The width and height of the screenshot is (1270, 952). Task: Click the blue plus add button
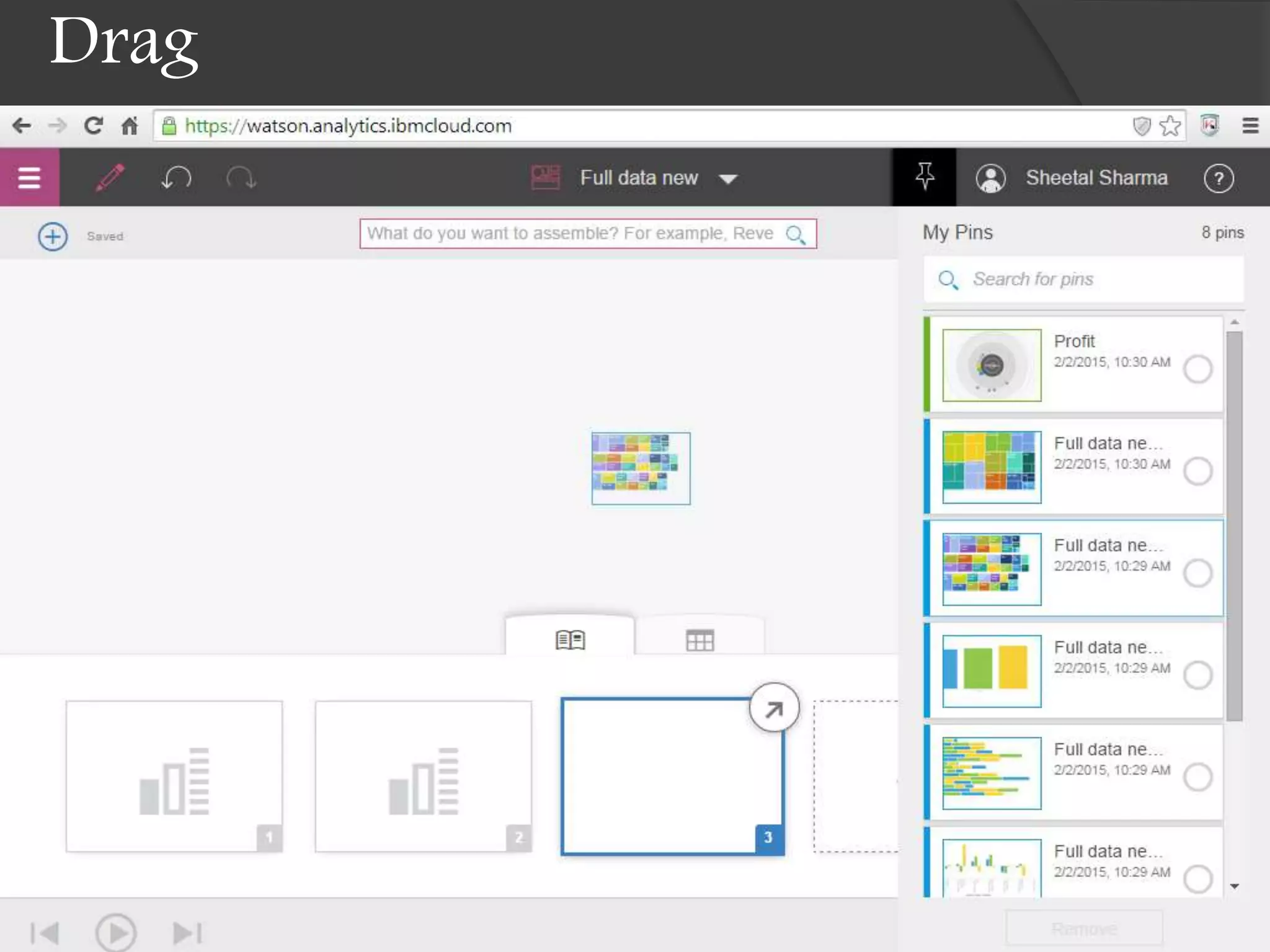point(53,236)
